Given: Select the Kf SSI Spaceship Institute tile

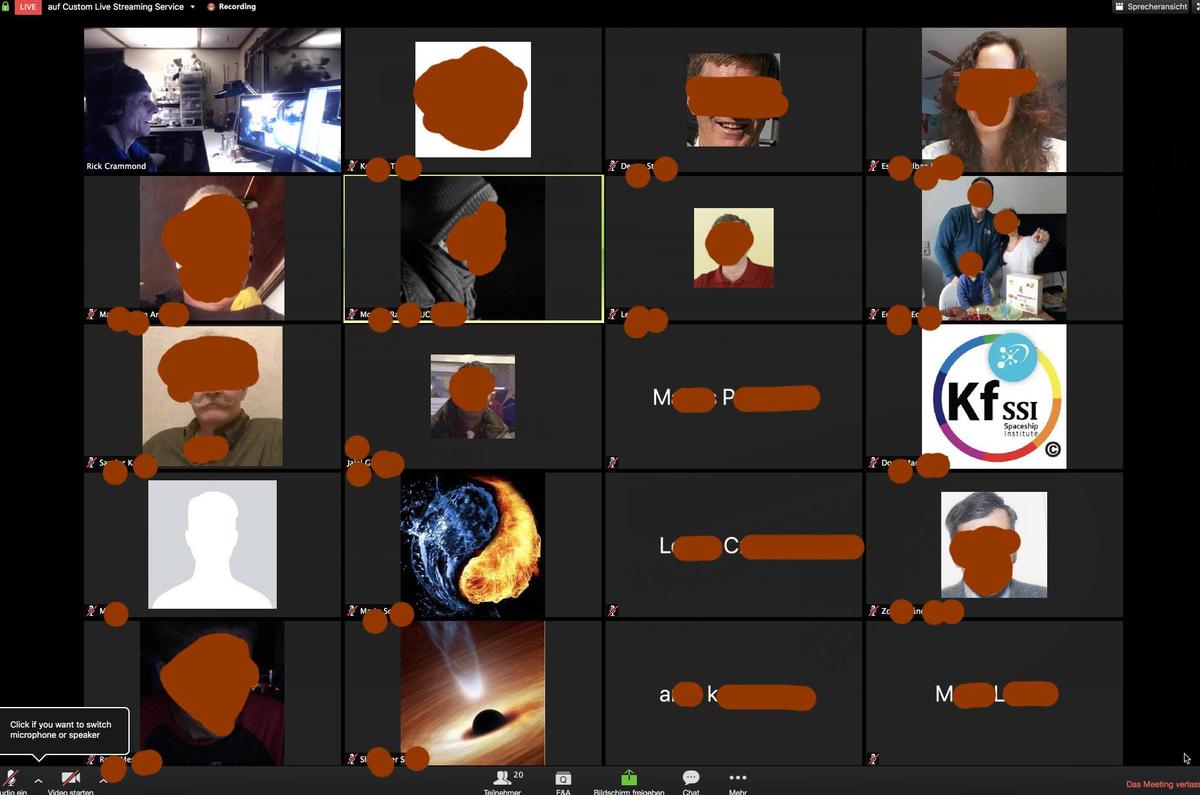Looking at the screenshot, I should [x=994, y=396].
